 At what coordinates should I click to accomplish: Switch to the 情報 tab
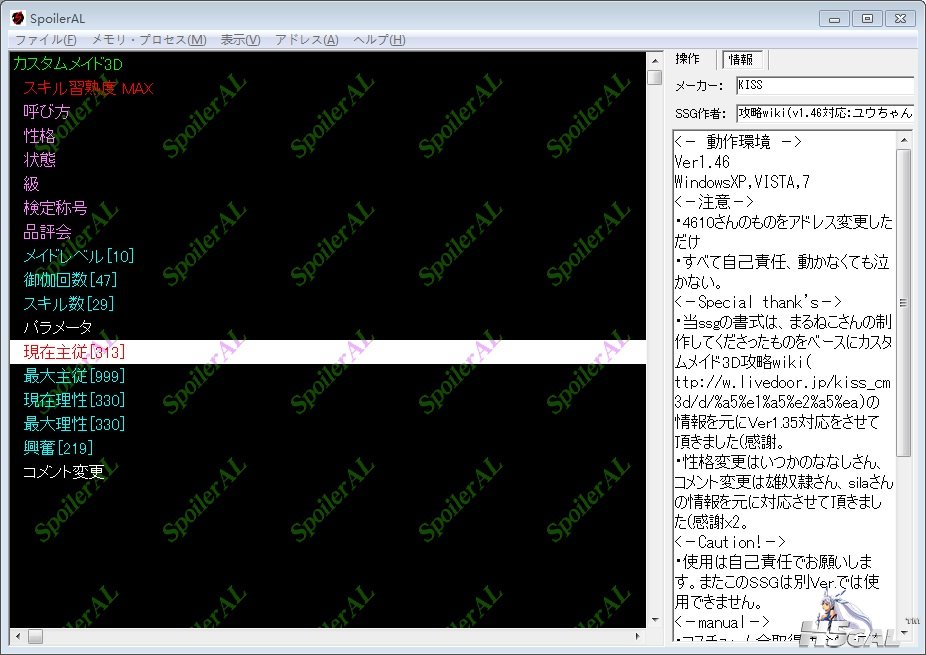[742, 60]
